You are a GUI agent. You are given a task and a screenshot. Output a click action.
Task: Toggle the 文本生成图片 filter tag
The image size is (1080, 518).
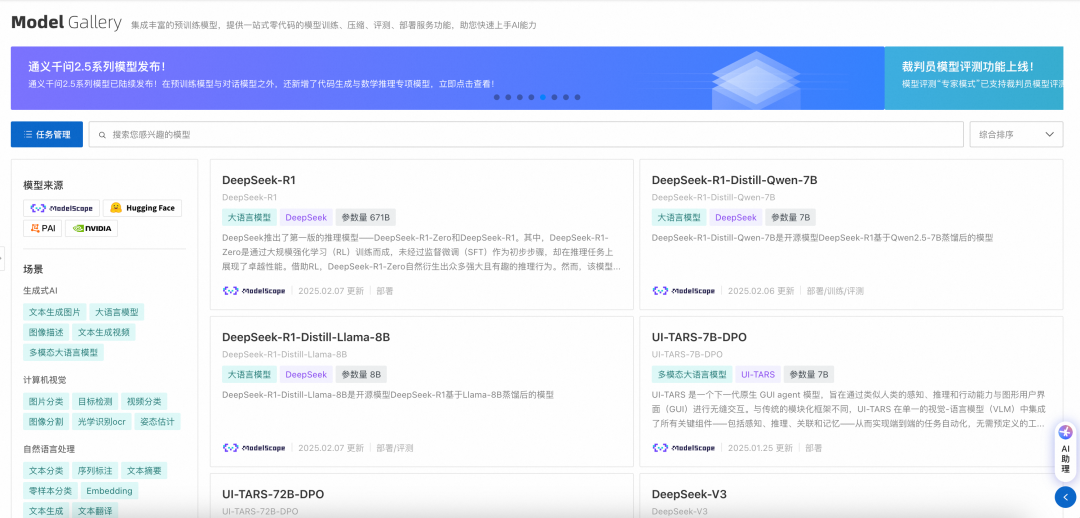(x=54, y=312)
